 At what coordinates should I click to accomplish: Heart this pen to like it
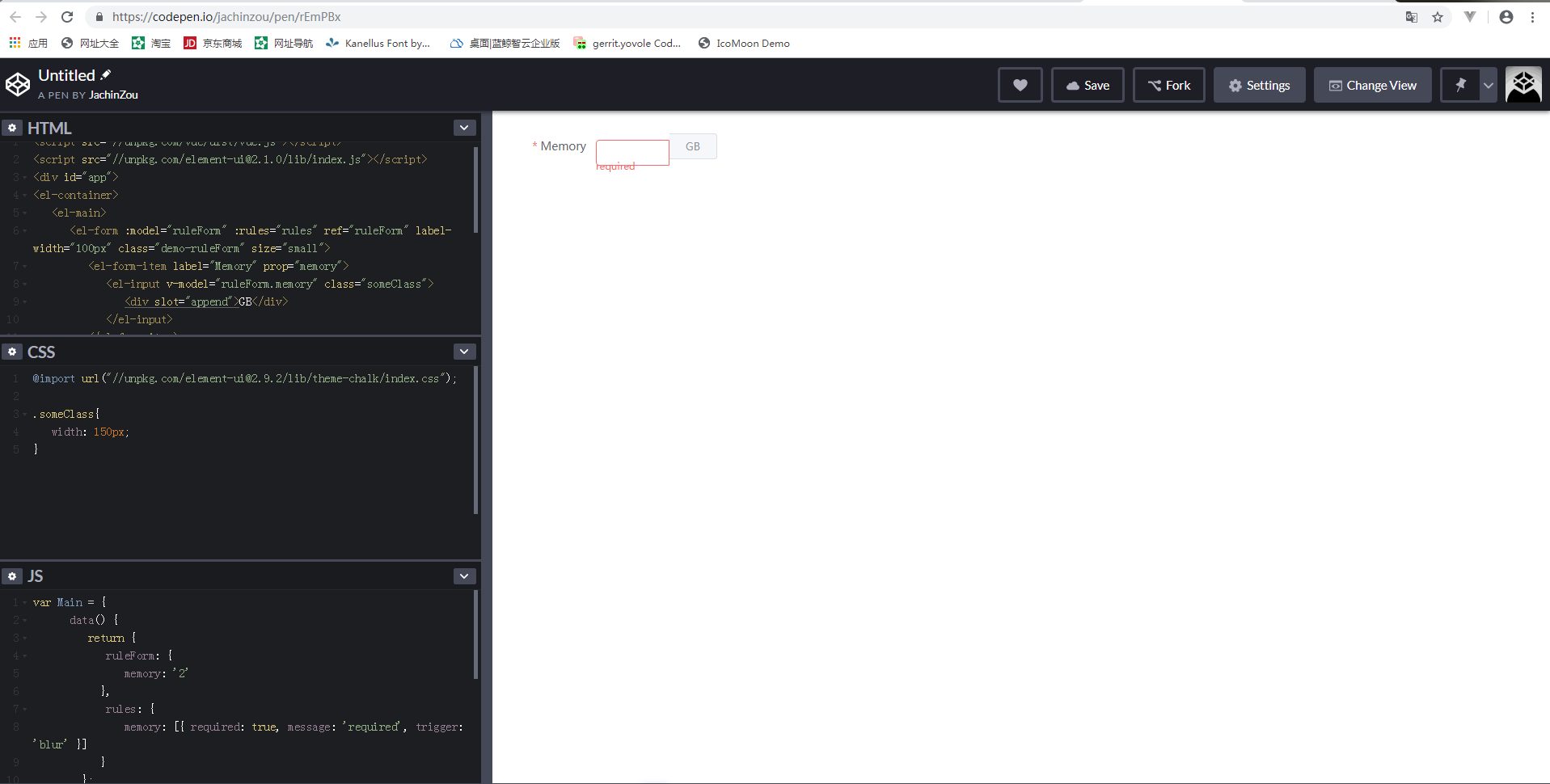point(1020,85)
